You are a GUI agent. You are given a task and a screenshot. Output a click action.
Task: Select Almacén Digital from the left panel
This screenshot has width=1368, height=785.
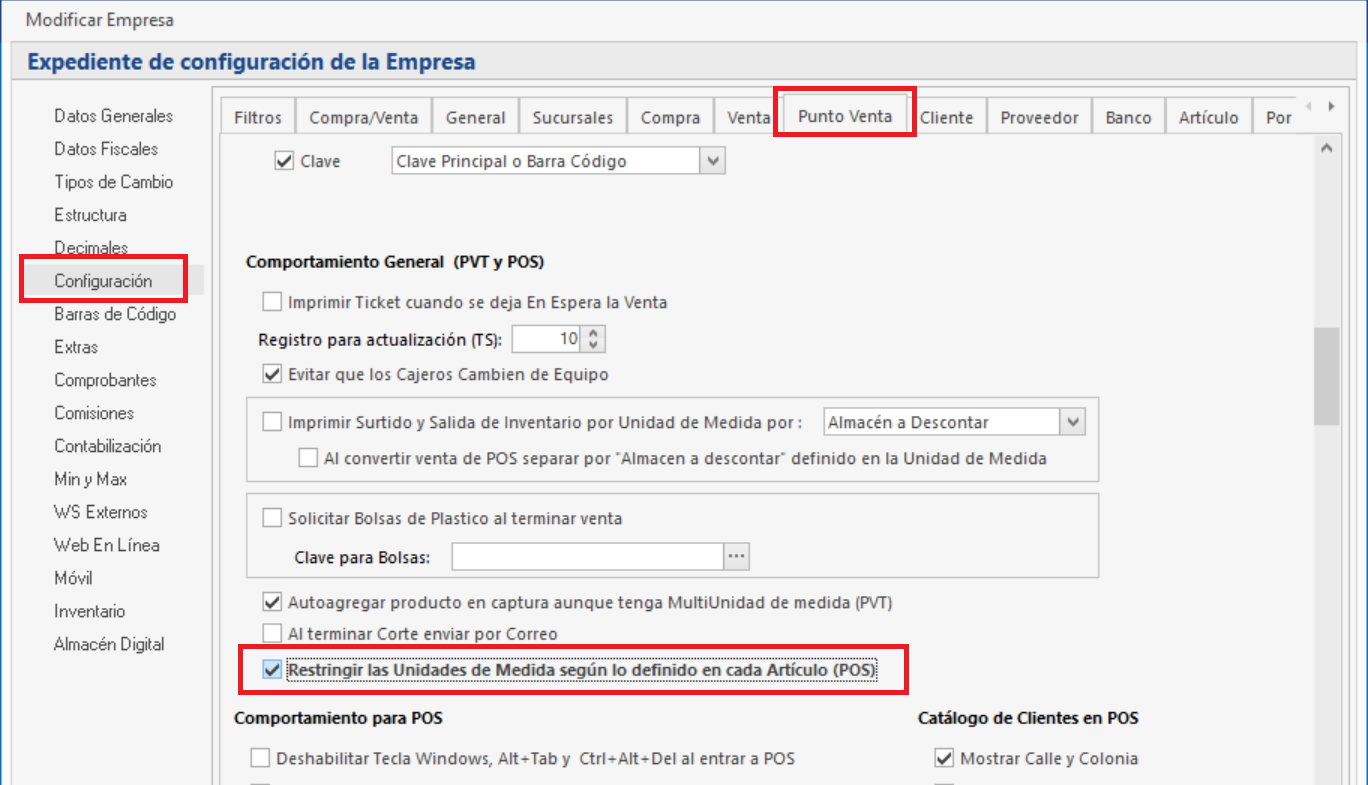pyautogui.click(x=109, y=644)
